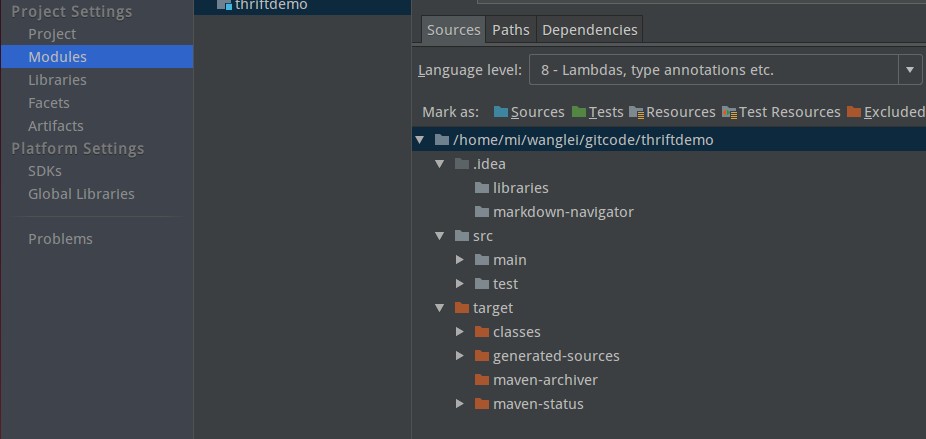The height and width of the screenshot is (439, 926).
Task: Switch to the Dependencies tab
Action: (589, 30)
